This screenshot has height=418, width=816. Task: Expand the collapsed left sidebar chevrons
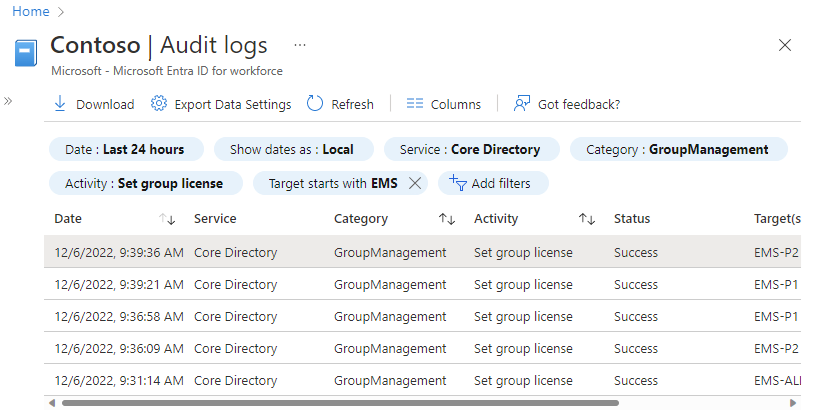[x=8, y=101]
